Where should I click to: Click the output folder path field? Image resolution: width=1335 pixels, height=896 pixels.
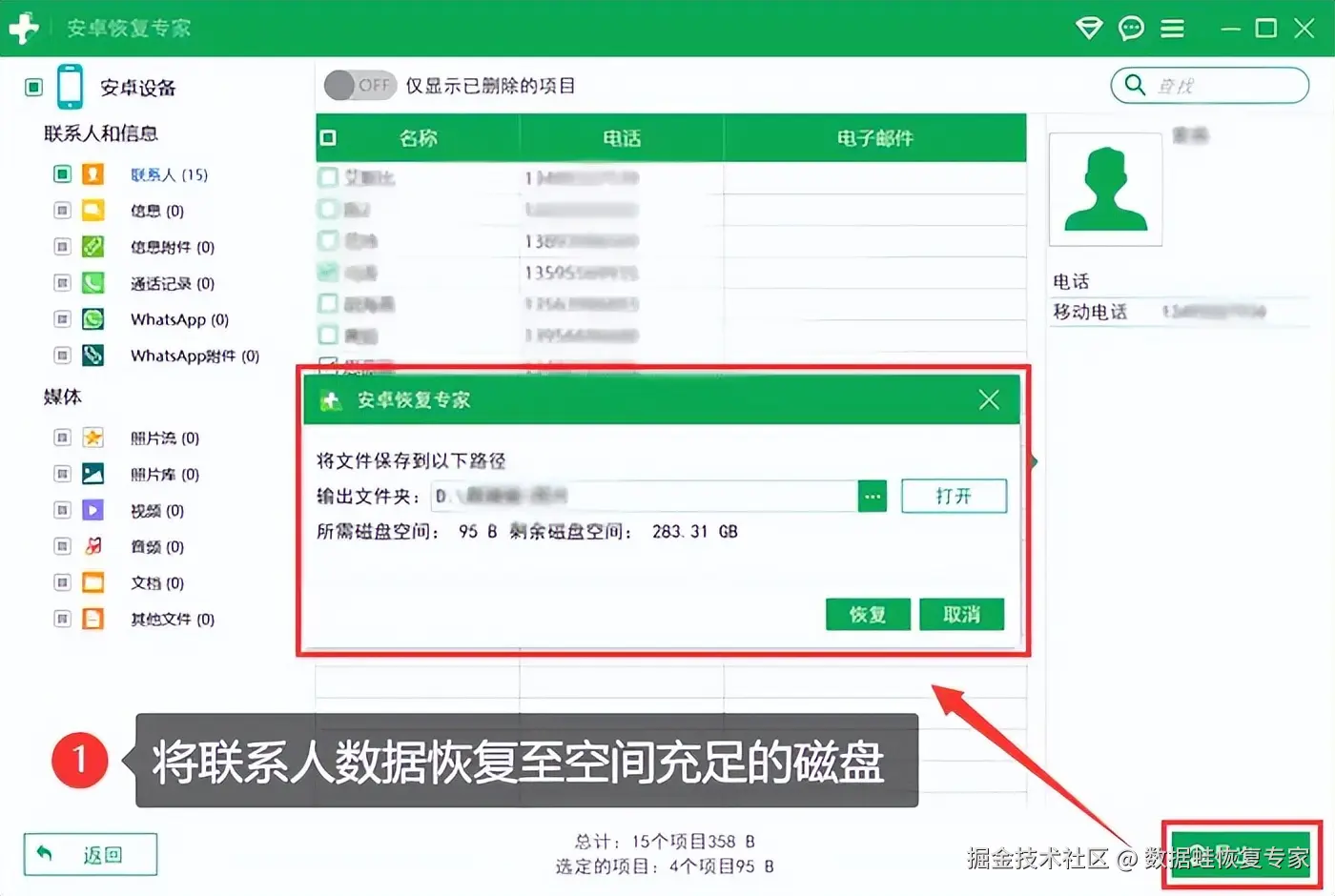[x=645, y=496]
